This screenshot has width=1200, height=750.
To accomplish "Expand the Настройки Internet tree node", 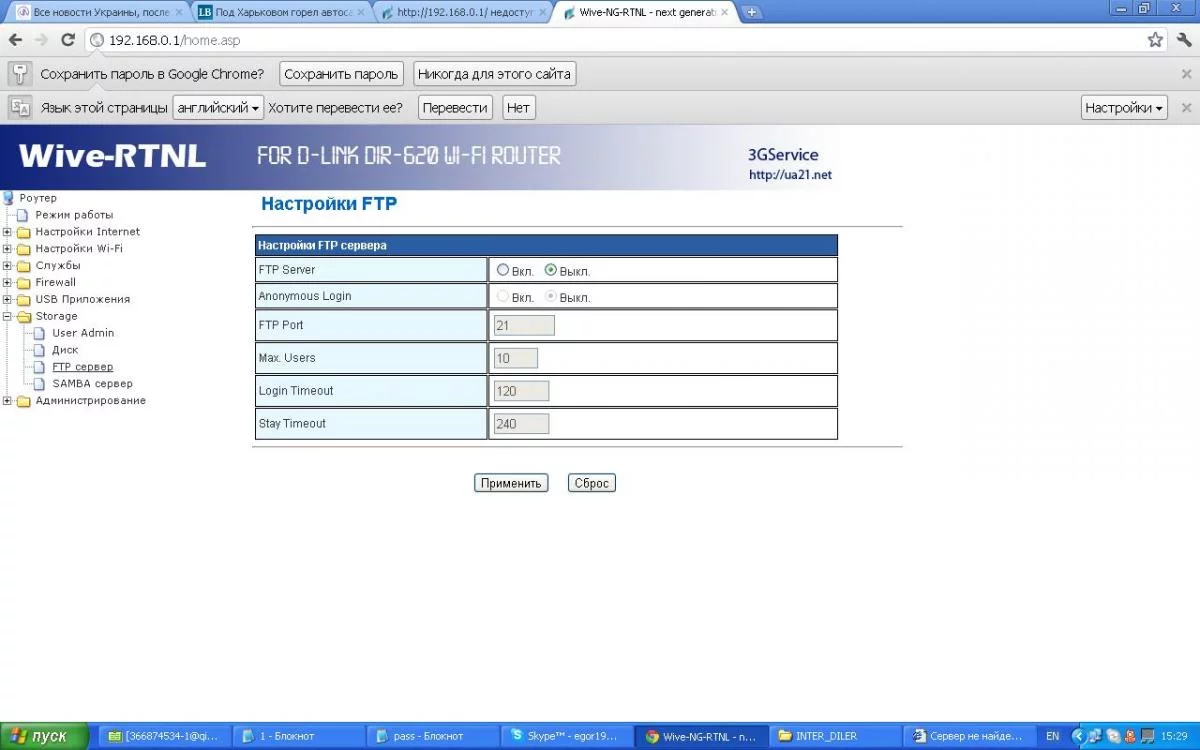I will (7, 232).
